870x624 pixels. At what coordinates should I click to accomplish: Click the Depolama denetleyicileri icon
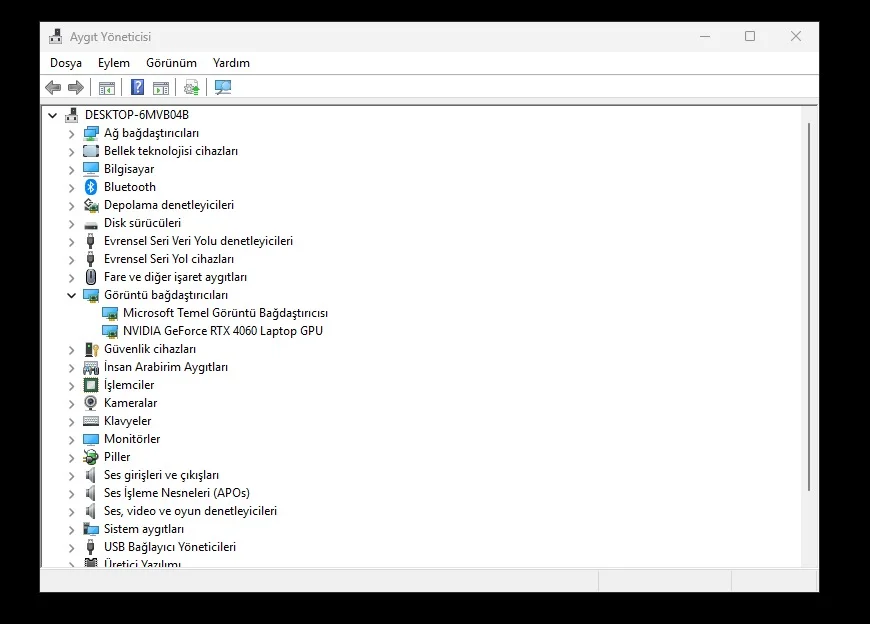pos(91,205)
